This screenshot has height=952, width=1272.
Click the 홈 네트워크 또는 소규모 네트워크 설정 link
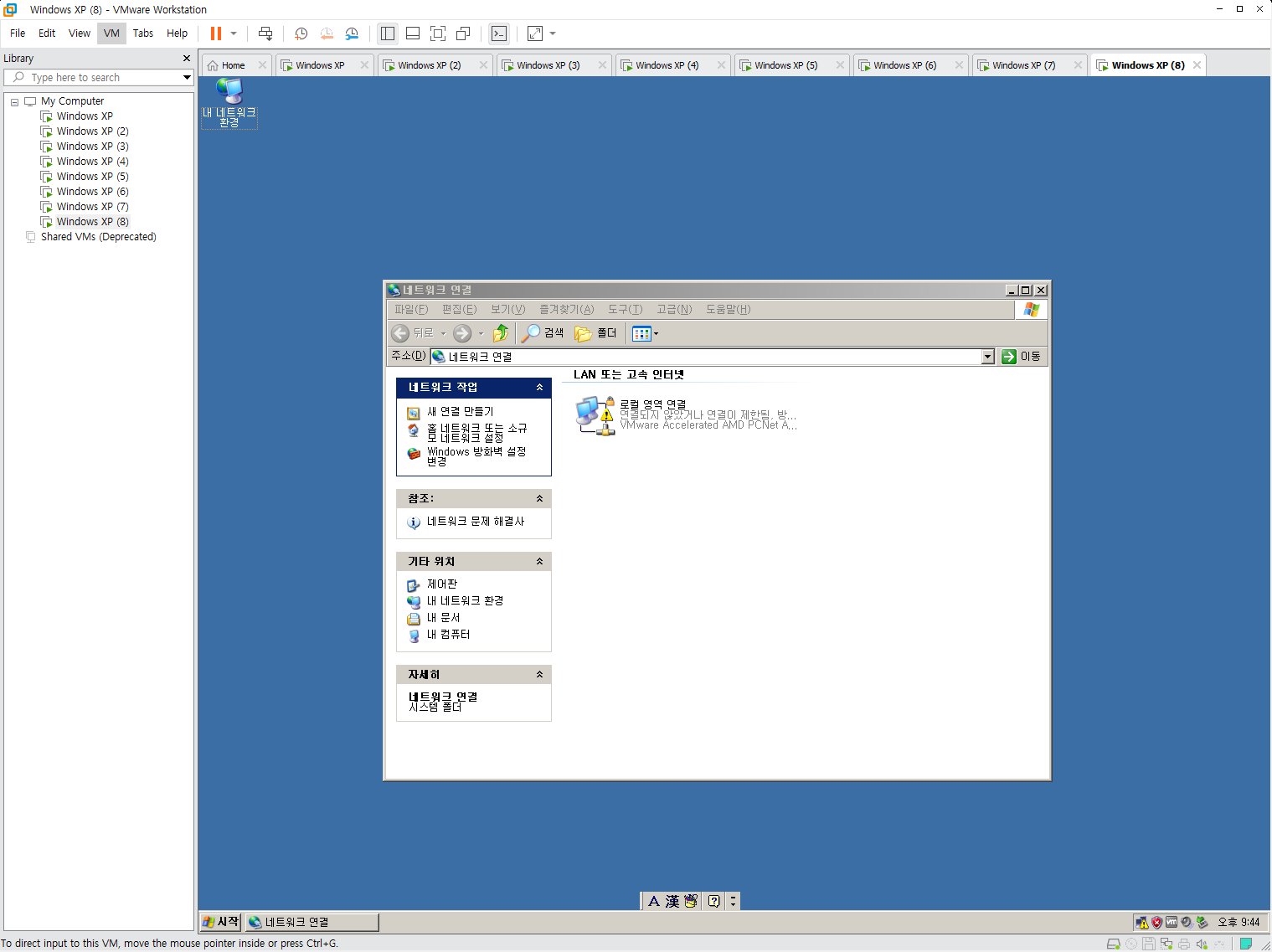[x=476, y=433]
